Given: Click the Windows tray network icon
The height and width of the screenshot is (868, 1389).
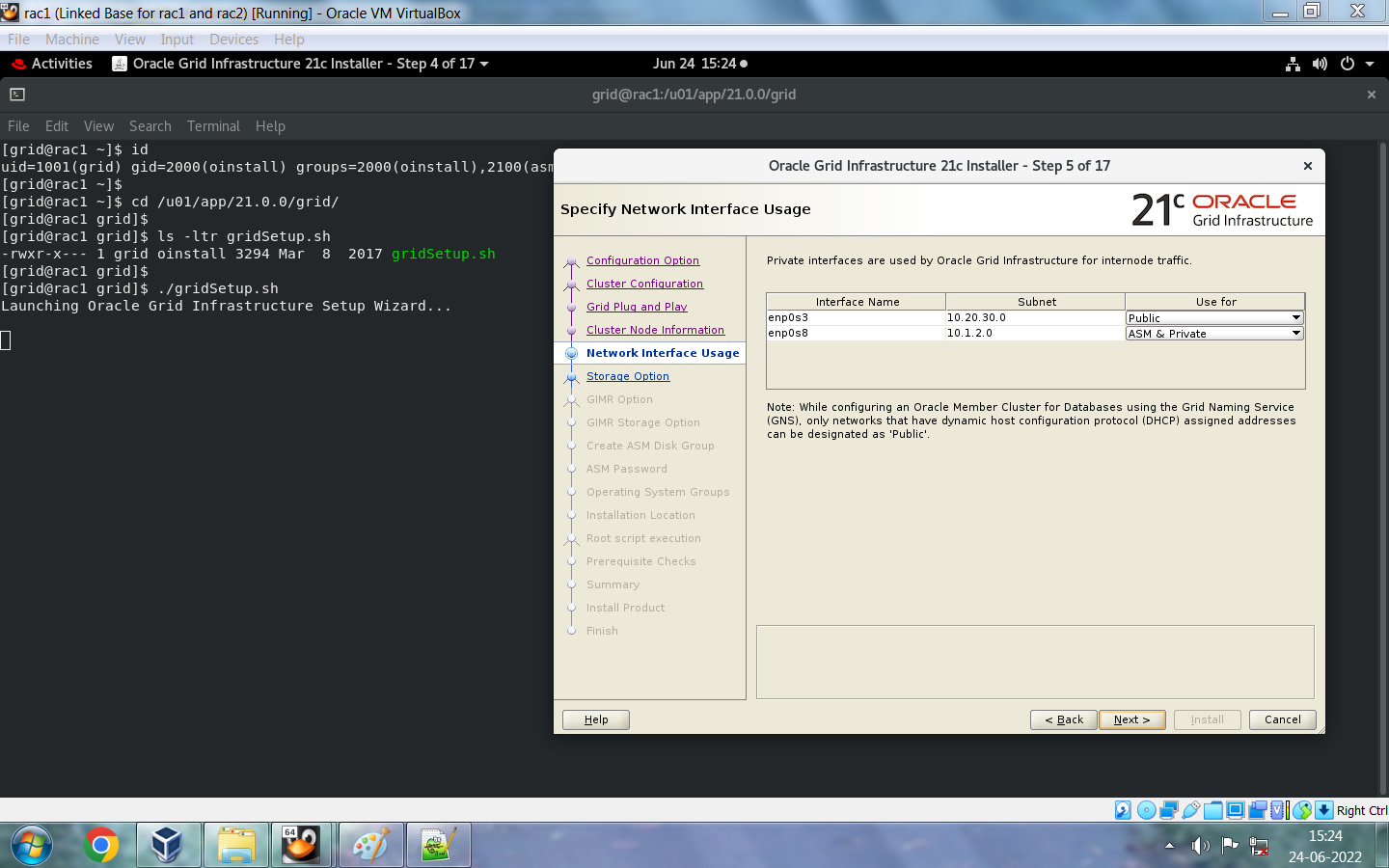Looking at the screenshot, I should pos(1259,847).
